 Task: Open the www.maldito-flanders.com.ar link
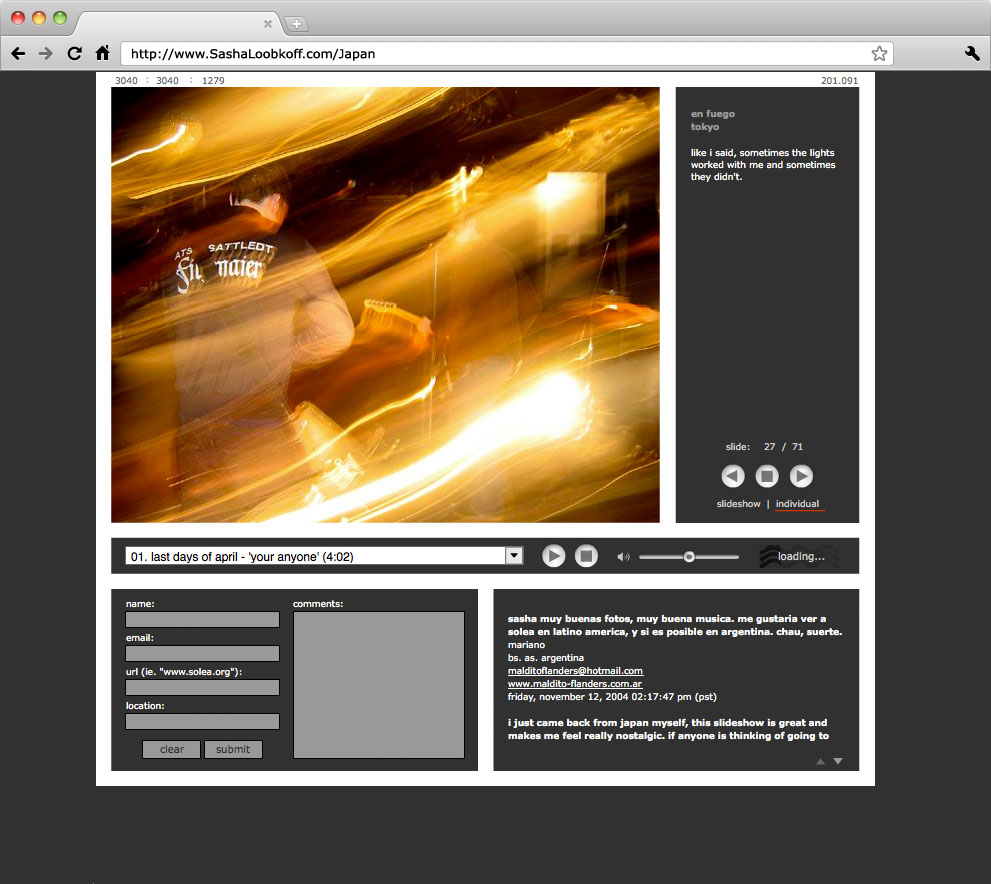[575, 684]
